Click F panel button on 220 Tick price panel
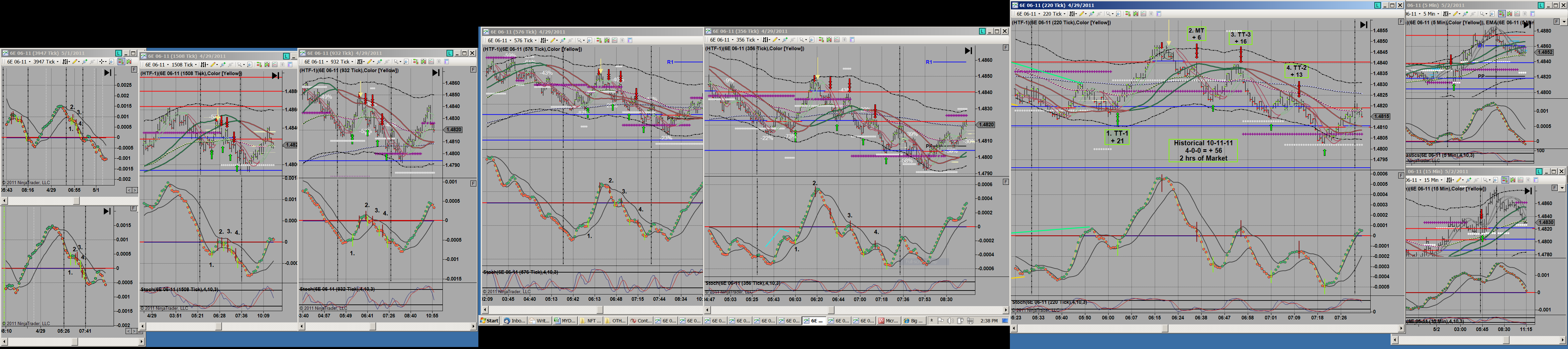1568x349 pixels. (x=1401, y=22)
